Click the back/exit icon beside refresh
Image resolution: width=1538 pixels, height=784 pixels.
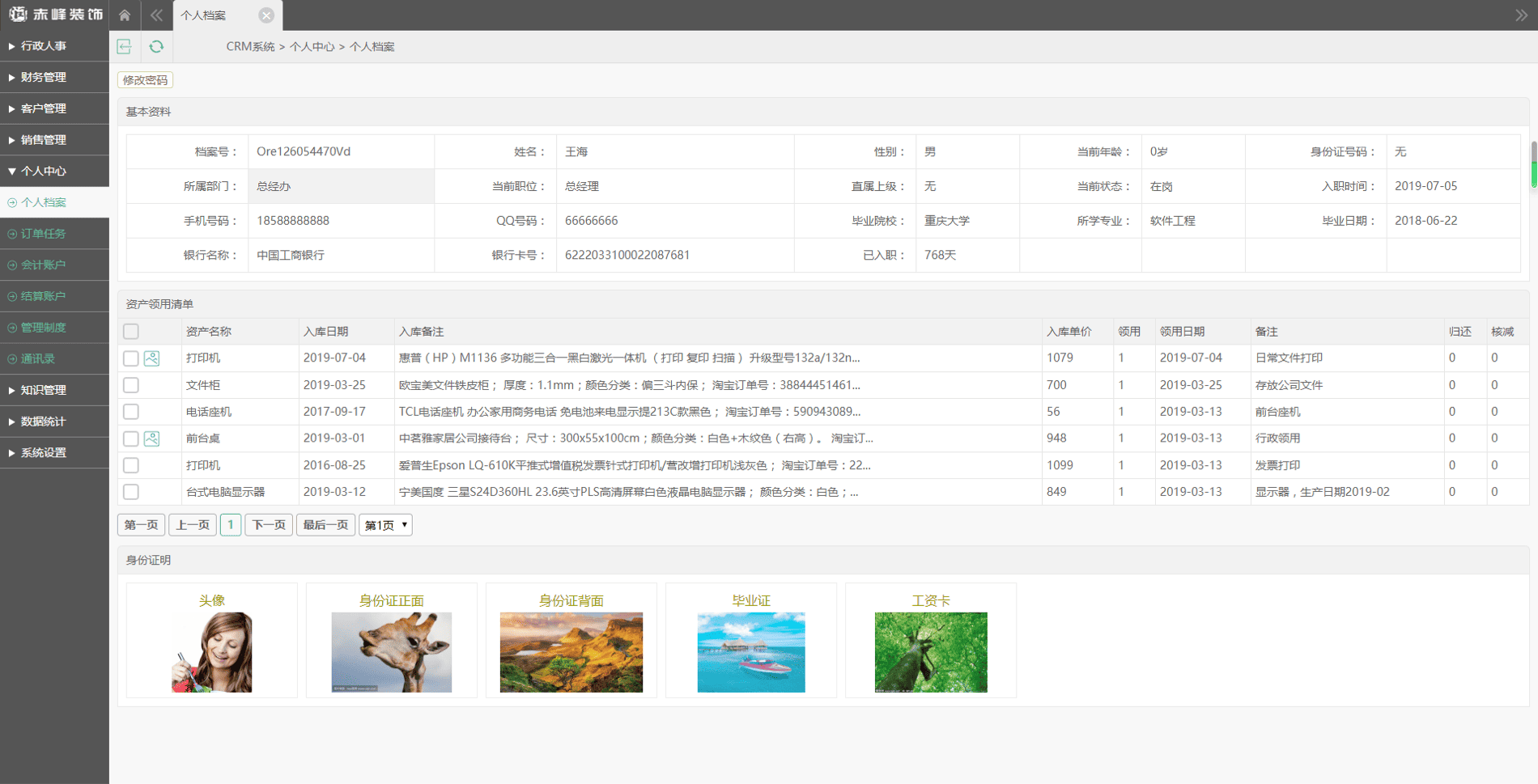(124, 47)
